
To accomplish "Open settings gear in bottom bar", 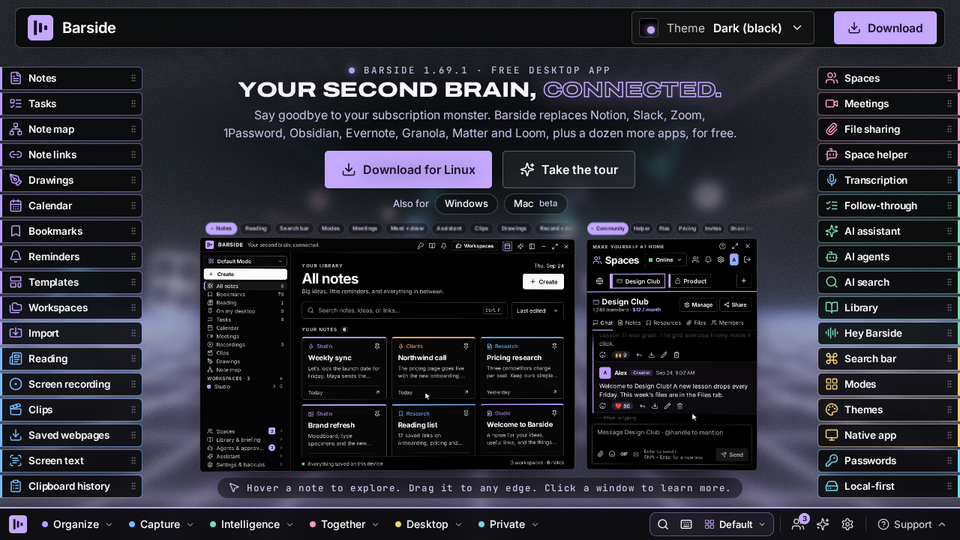I will (x=847, y=525).
